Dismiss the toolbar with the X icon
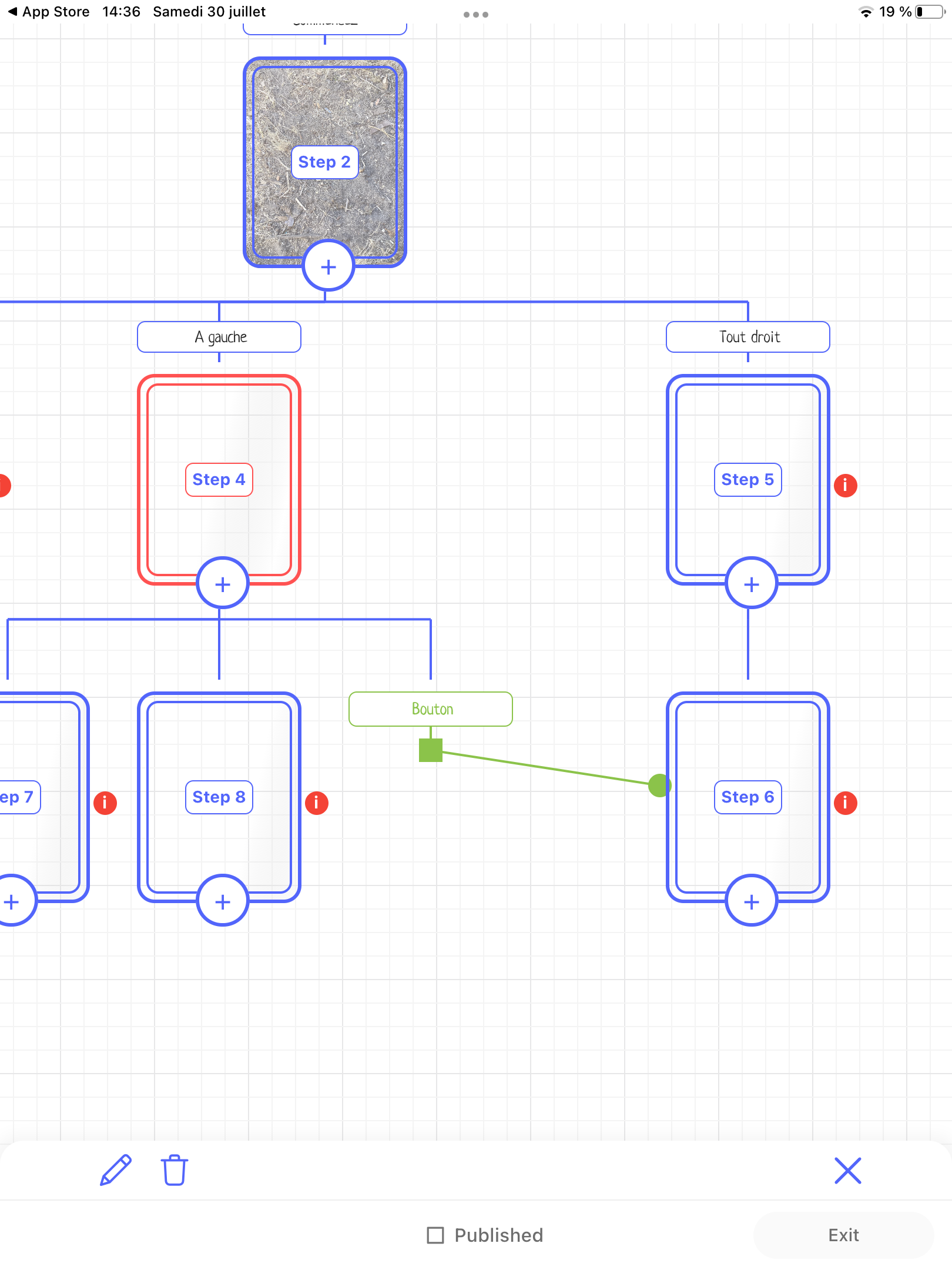Viewport: 952px width, 1270px height. coord(847,1170)
